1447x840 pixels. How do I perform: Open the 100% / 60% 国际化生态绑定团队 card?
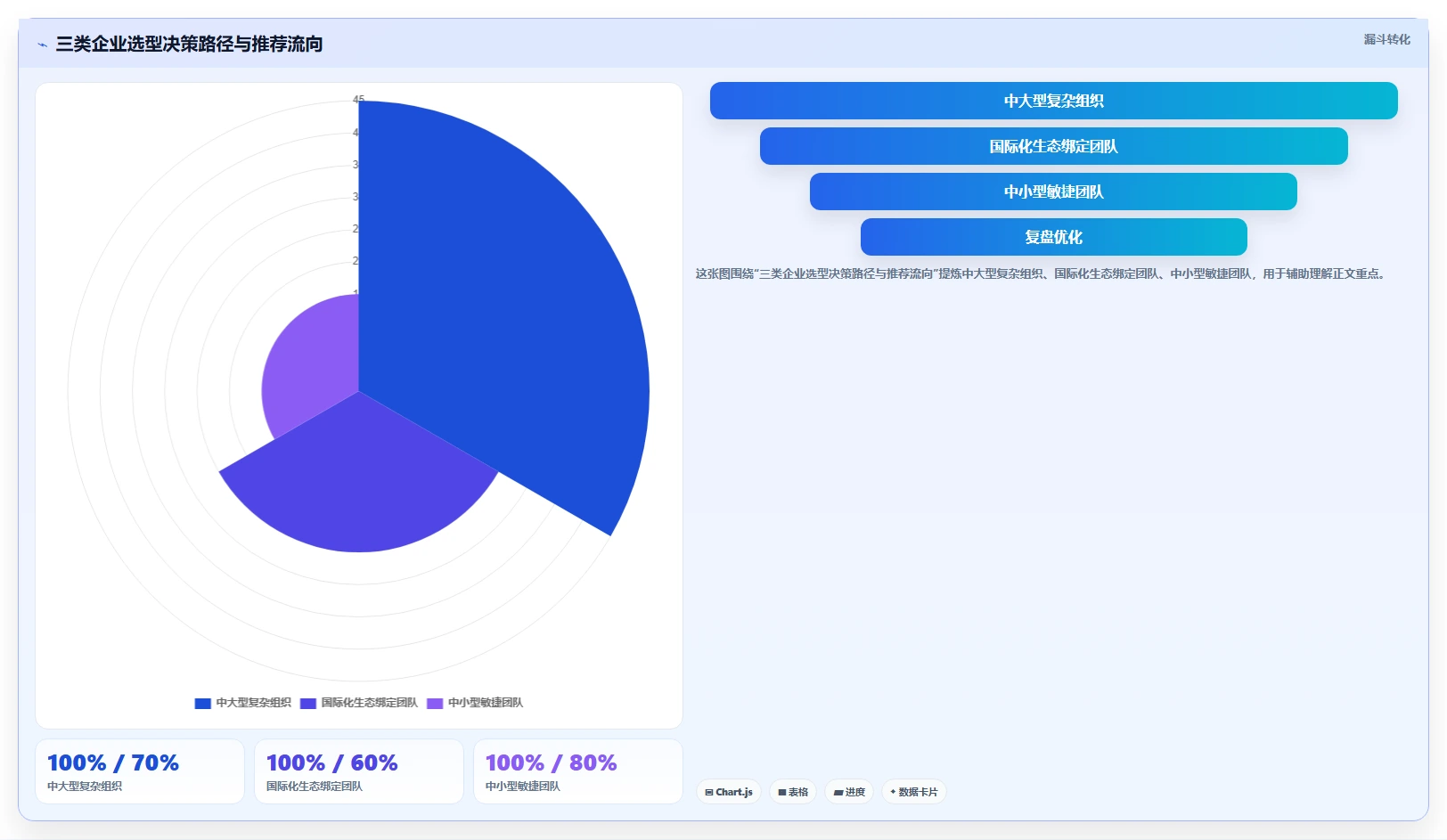359,771
